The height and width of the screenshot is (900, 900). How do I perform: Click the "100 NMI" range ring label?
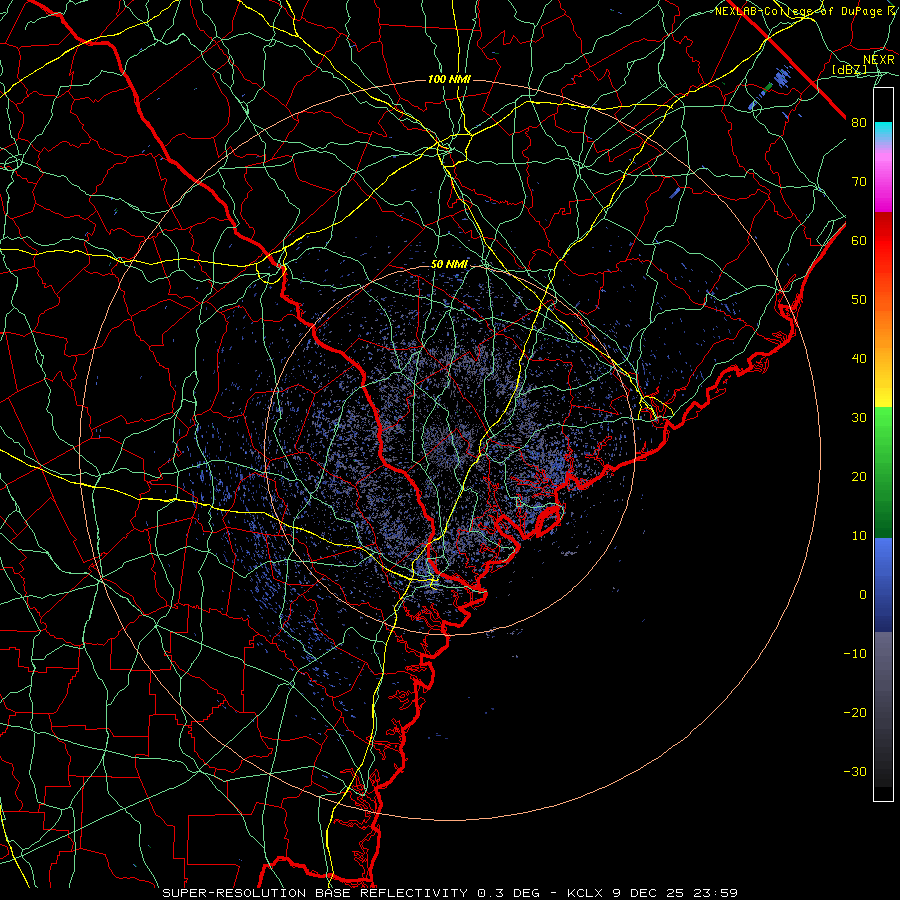pyautogui.click(x=449, y=79)
